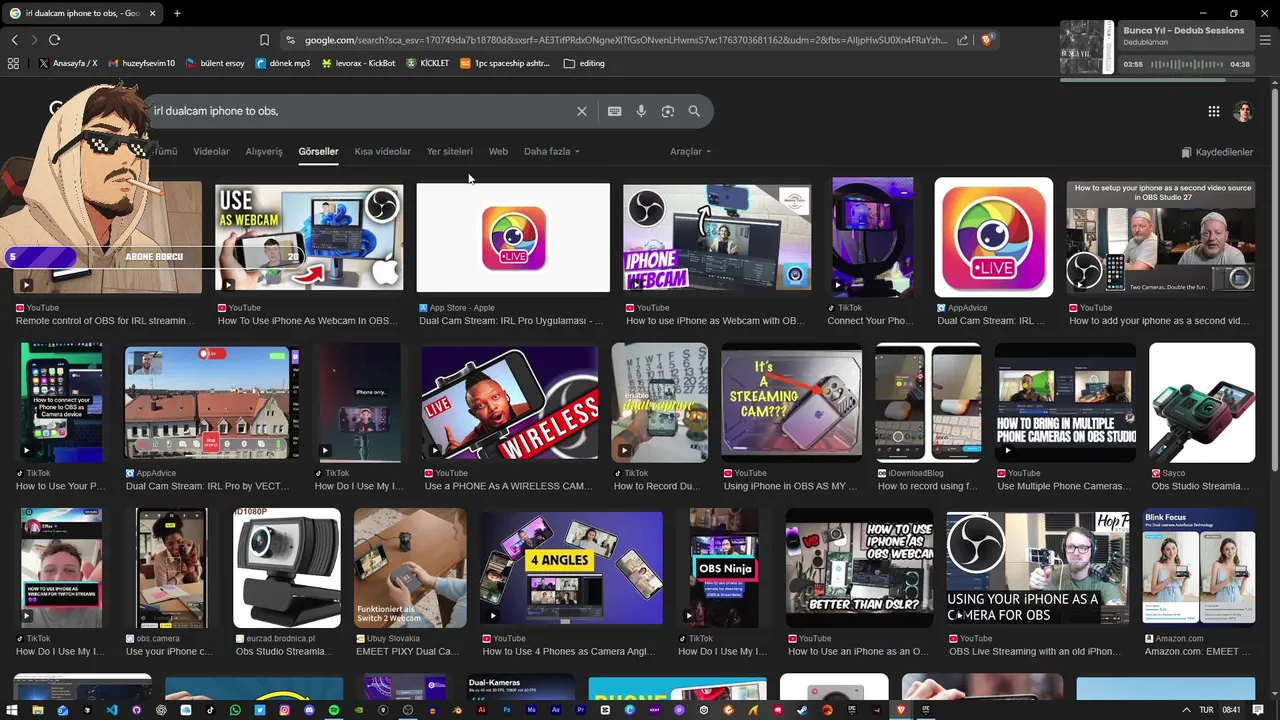Open site settings icon left of URL

click(x=290, y=40)
